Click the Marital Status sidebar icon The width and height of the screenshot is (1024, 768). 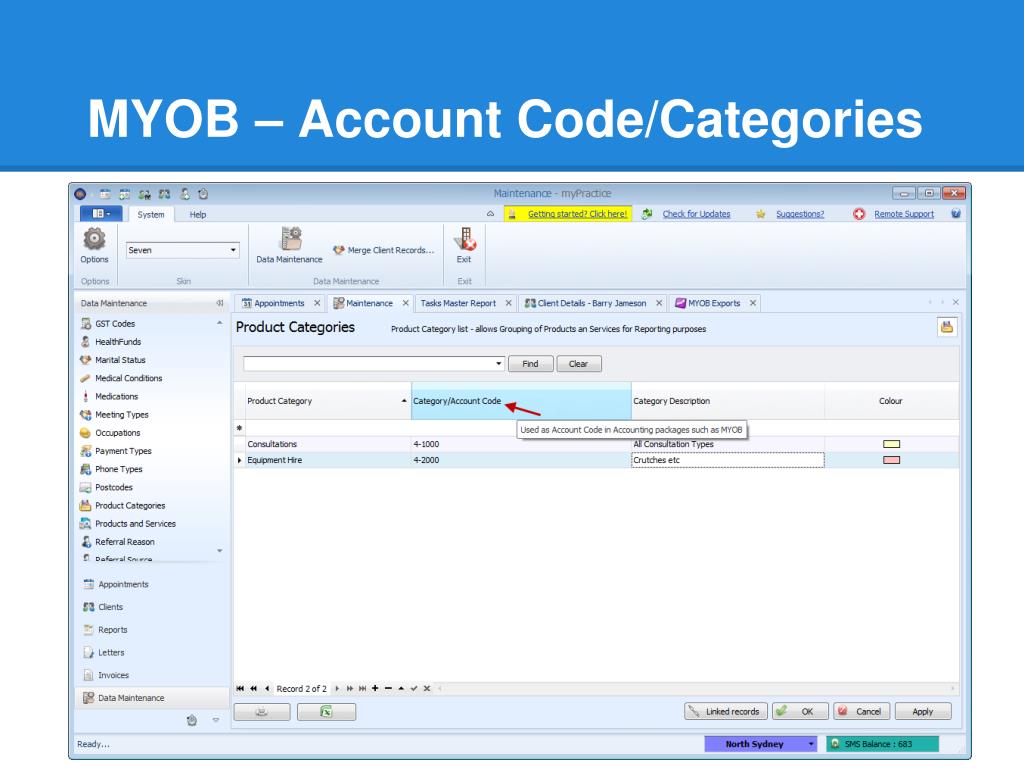pyautogui.click(x=86, y=360)
